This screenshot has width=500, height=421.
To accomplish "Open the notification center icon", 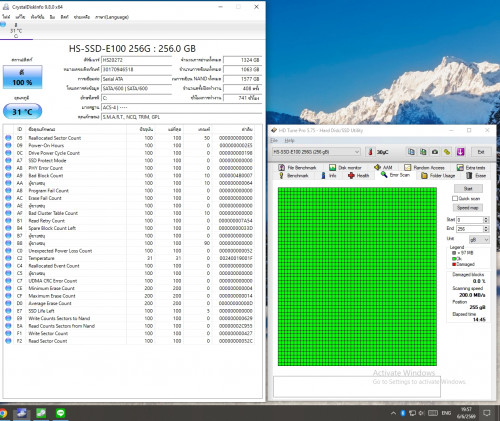I will [x=487, y=413].
